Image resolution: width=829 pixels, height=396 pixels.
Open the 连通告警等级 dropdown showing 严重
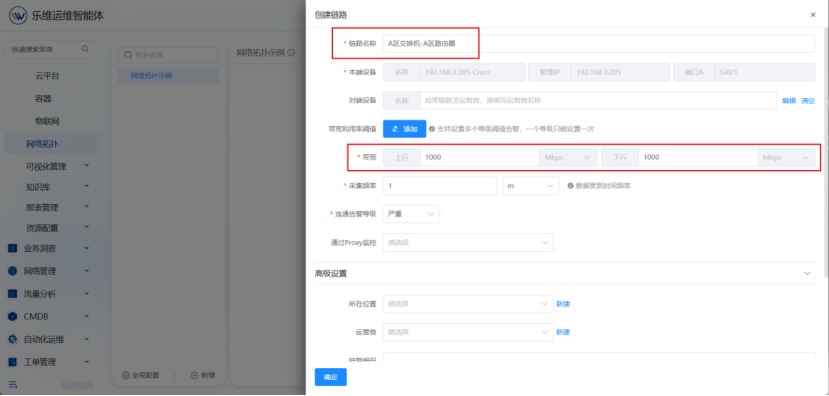[411, 214]
